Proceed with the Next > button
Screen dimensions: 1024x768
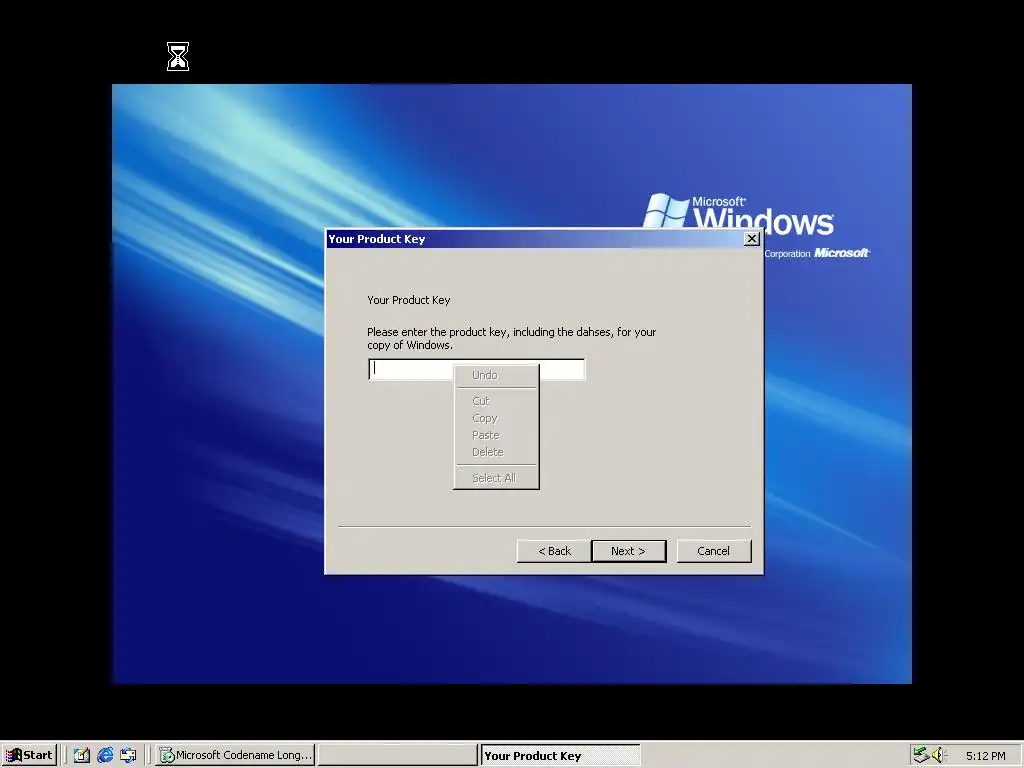coord(628,551)
